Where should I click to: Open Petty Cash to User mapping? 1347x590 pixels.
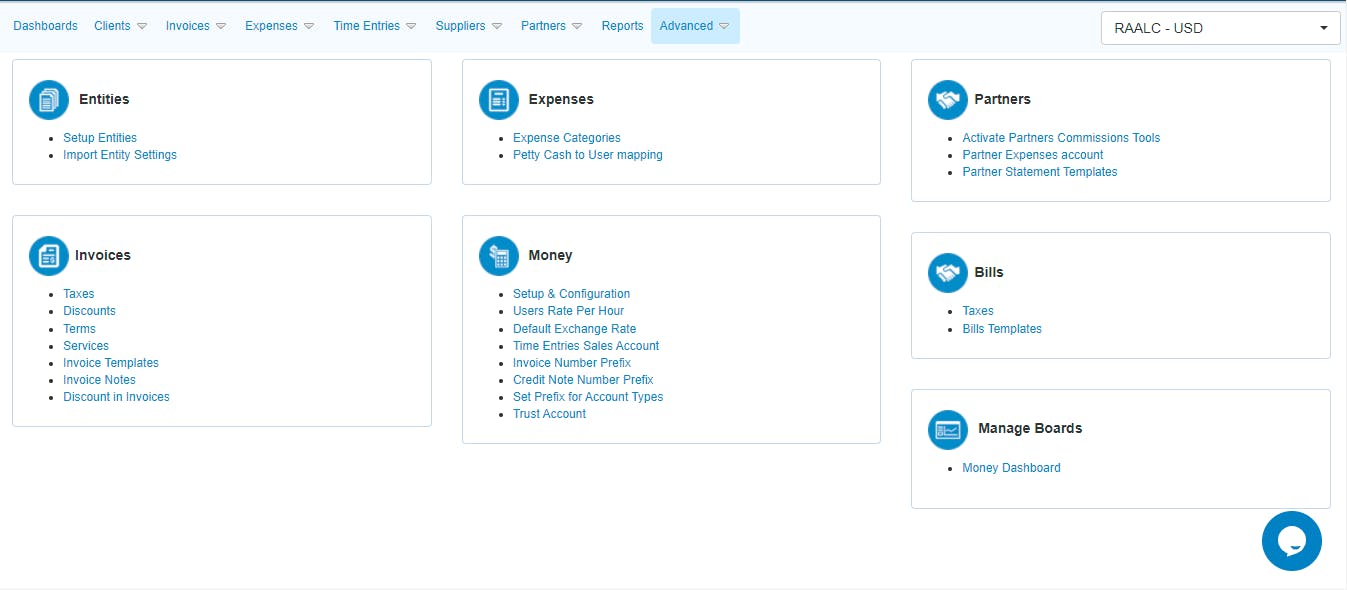pos(588,155)
